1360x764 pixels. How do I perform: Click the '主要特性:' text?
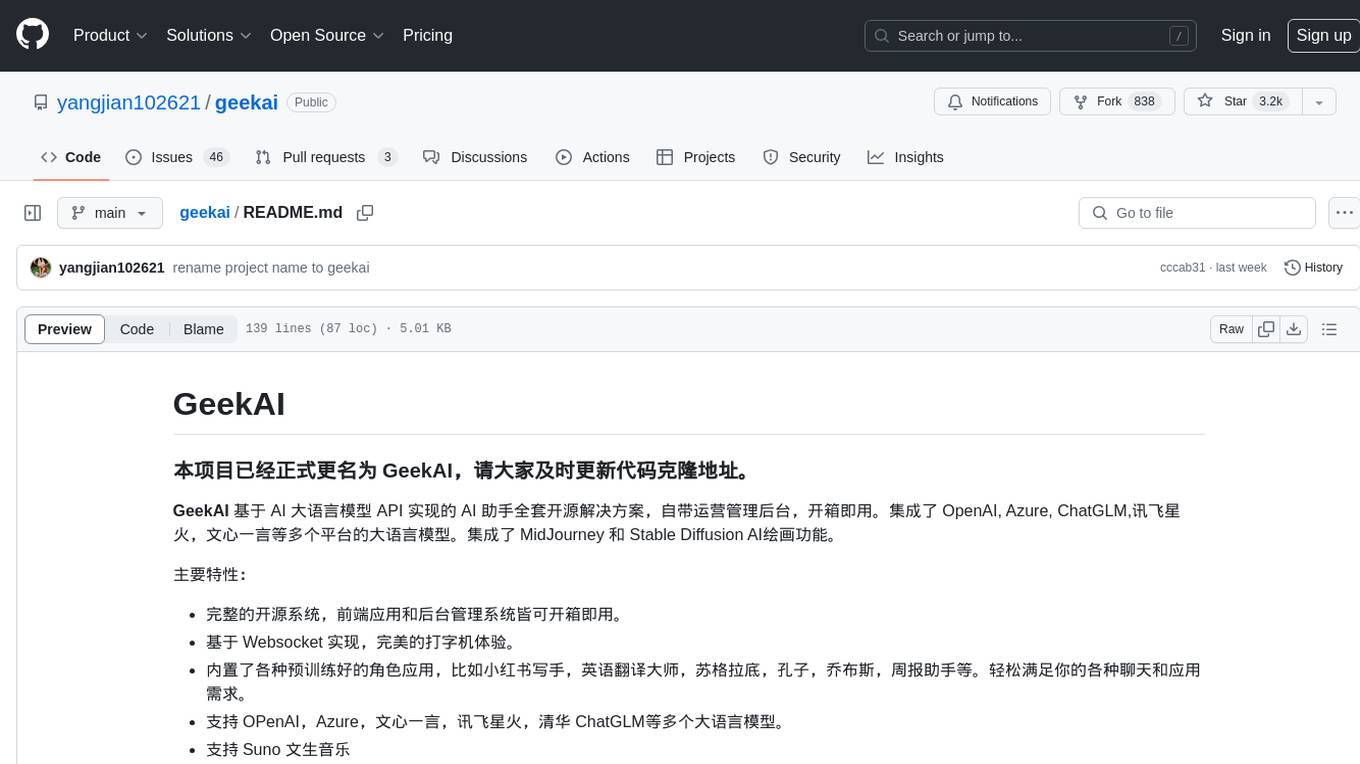209,574
